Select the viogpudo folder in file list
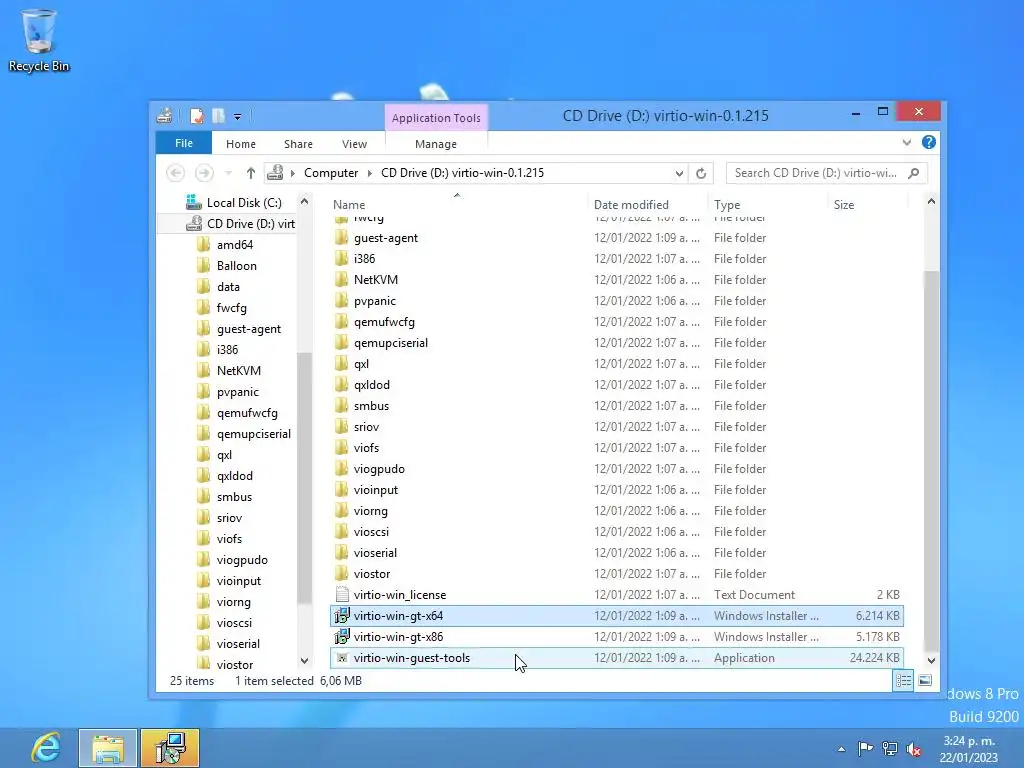This screenshot has width=1024, height=768. coord(616,469)
